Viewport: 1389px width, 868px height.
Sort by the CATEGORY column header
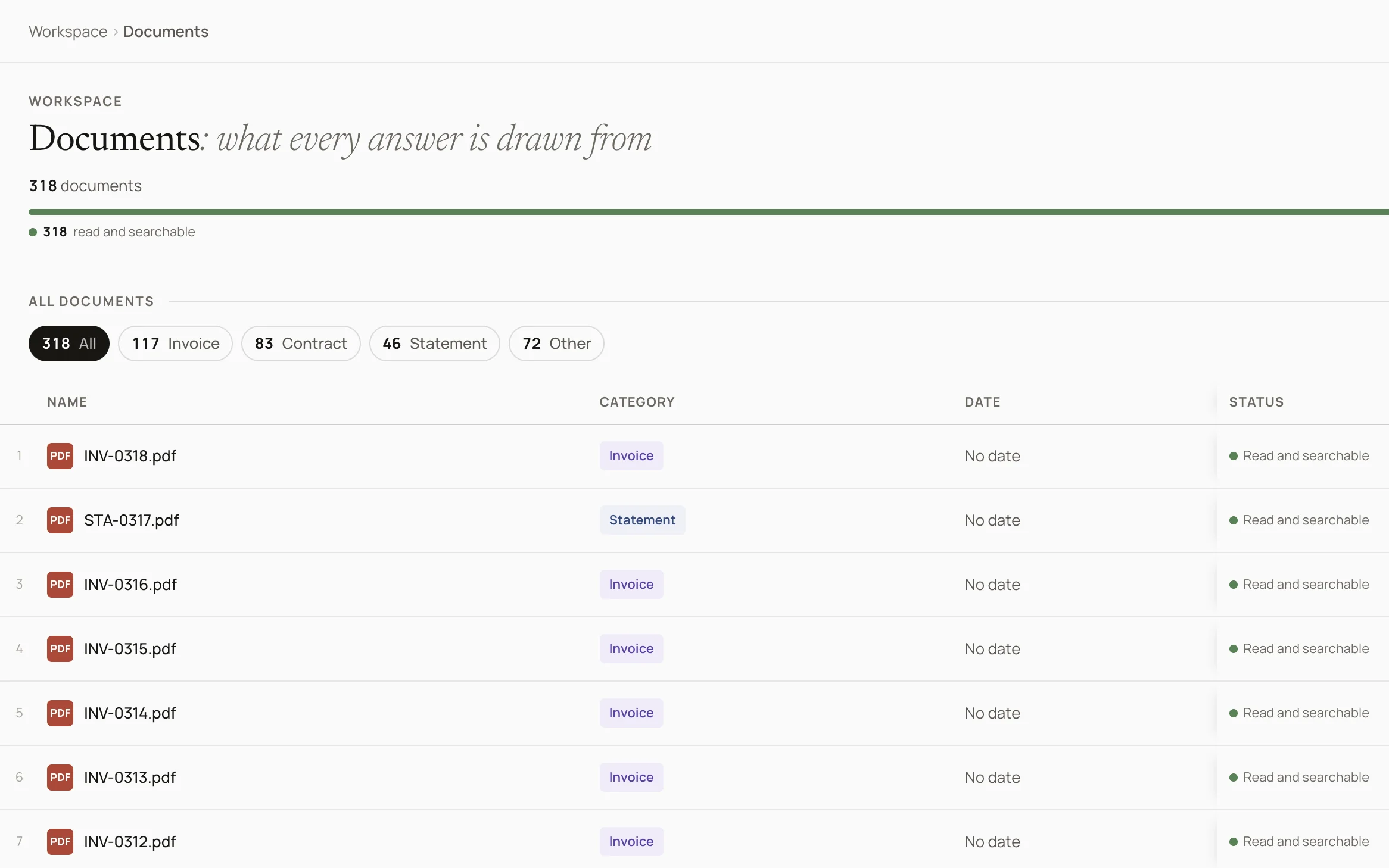(637, 402)
